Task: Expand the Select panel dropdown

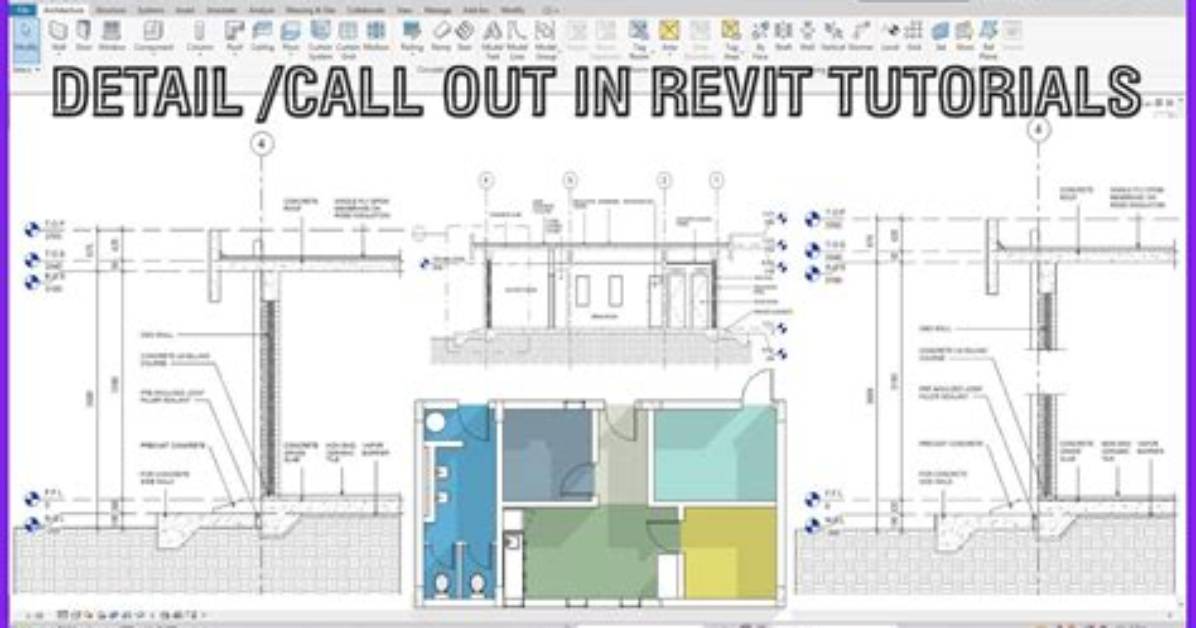Action: coord(25,70)
